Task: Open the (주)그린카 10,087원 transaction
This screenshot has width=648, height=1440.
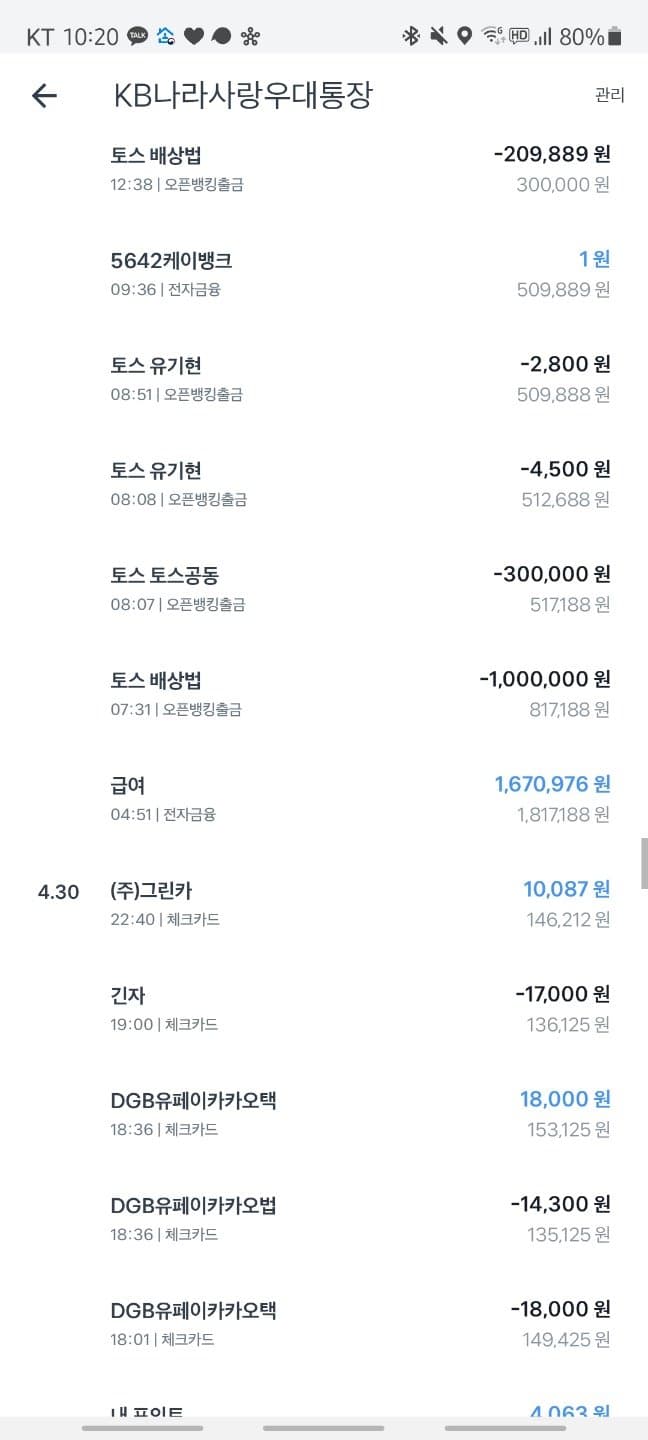Action: click(x=360, y=903)
